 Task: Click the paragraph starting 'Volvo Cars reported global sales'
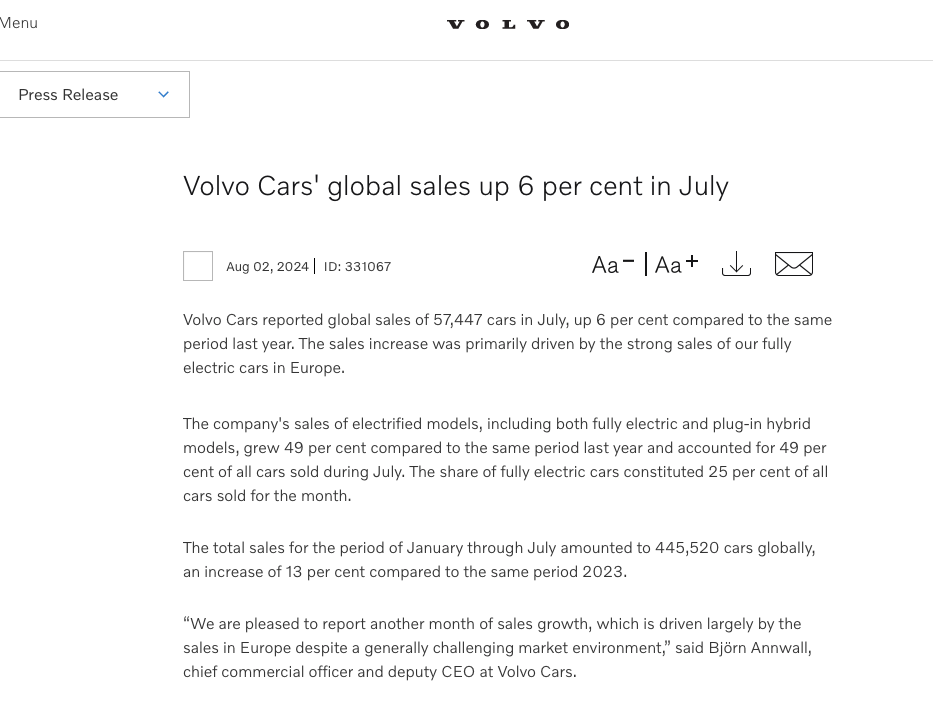click(508, 344)
